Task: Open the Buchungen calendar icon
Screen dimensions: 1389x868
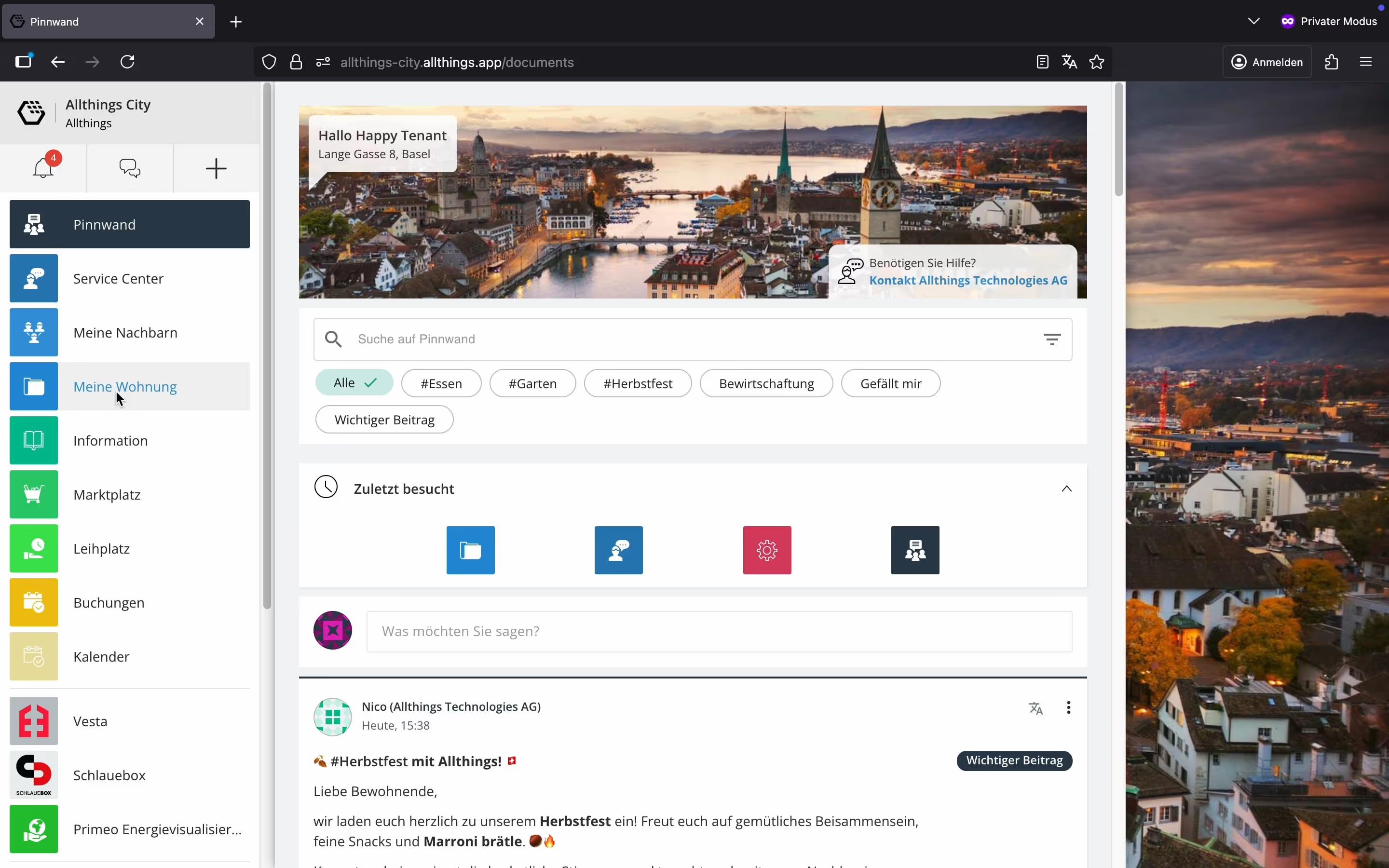Action: click(34, 602)
